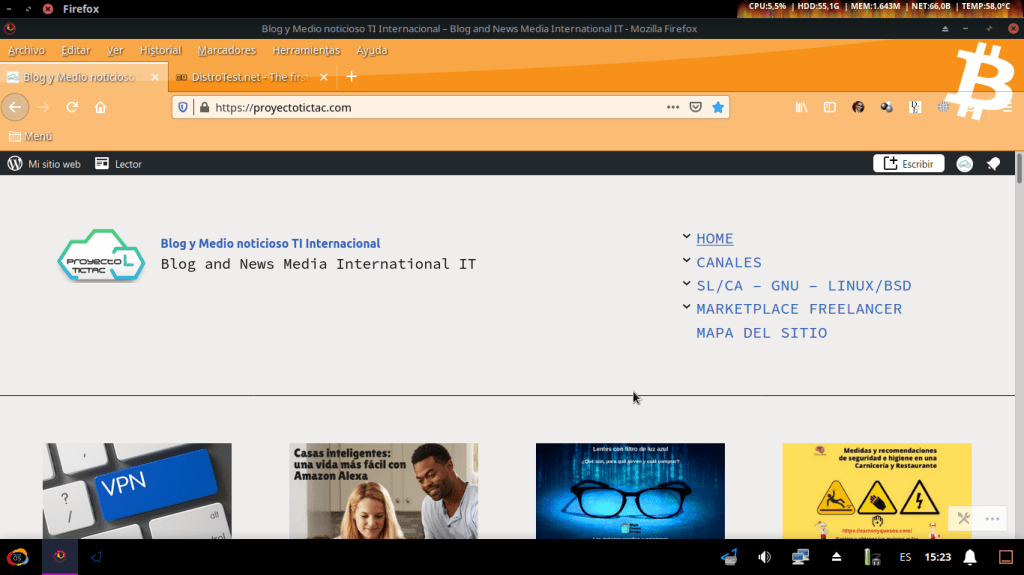Open the network icon in system tray

pyautogui.click(x=800, y=557)
